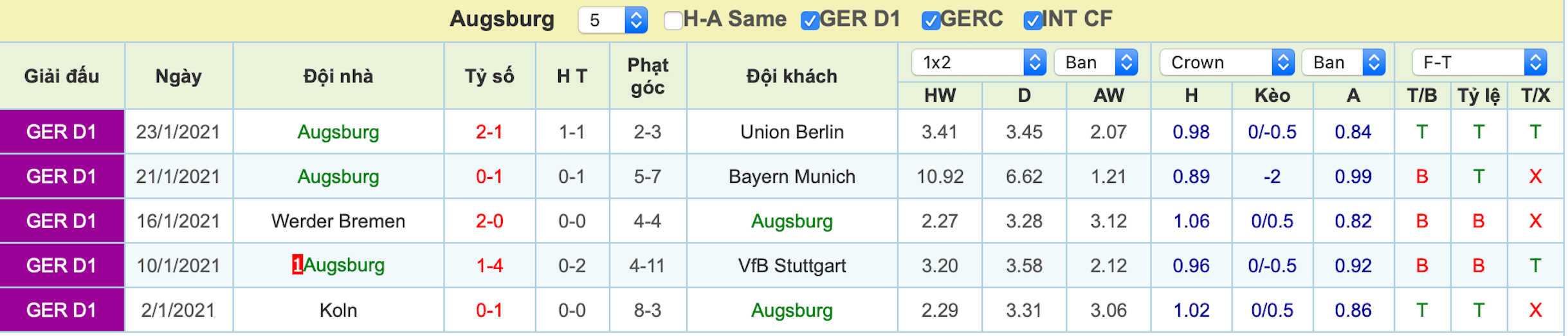Click the GER D1 league cell for 23/1/2021
This screenshot has height=336, width=1568.
pos(62,132)
